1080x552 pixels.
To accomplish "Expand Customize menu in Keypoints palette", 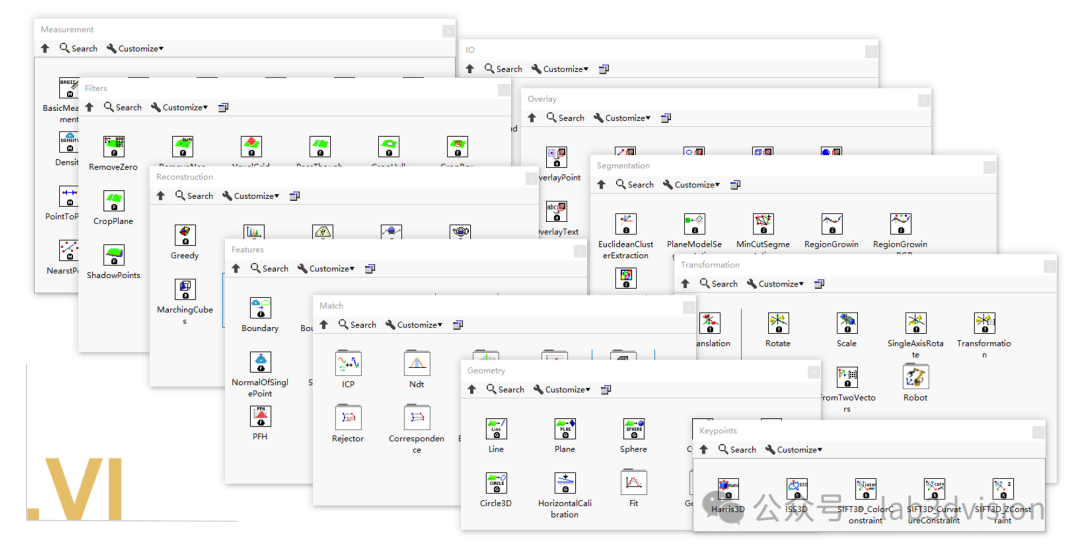I will coord(793,450).
